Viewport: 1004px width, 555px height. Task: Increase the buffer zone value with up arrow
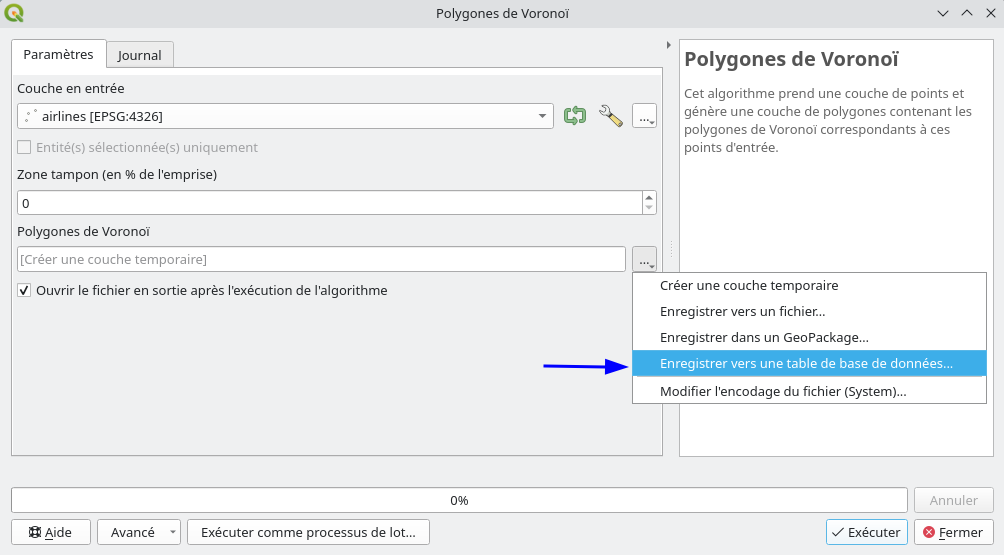649,198
